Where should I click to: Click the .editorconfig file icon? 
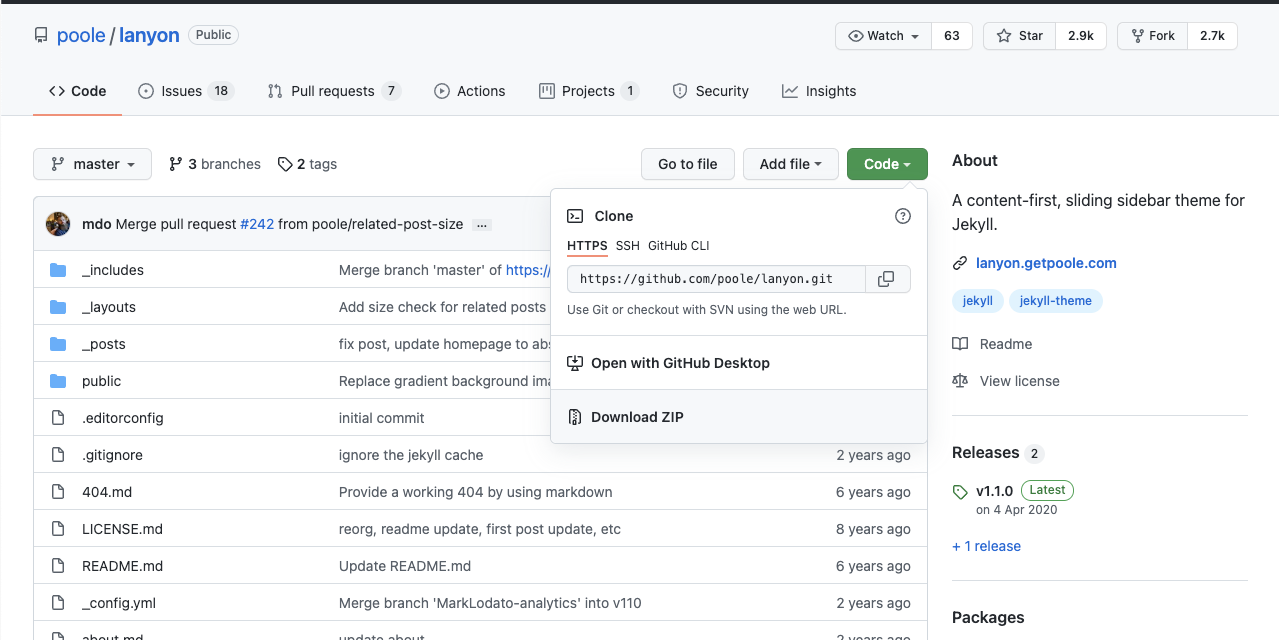pos(58,418)
